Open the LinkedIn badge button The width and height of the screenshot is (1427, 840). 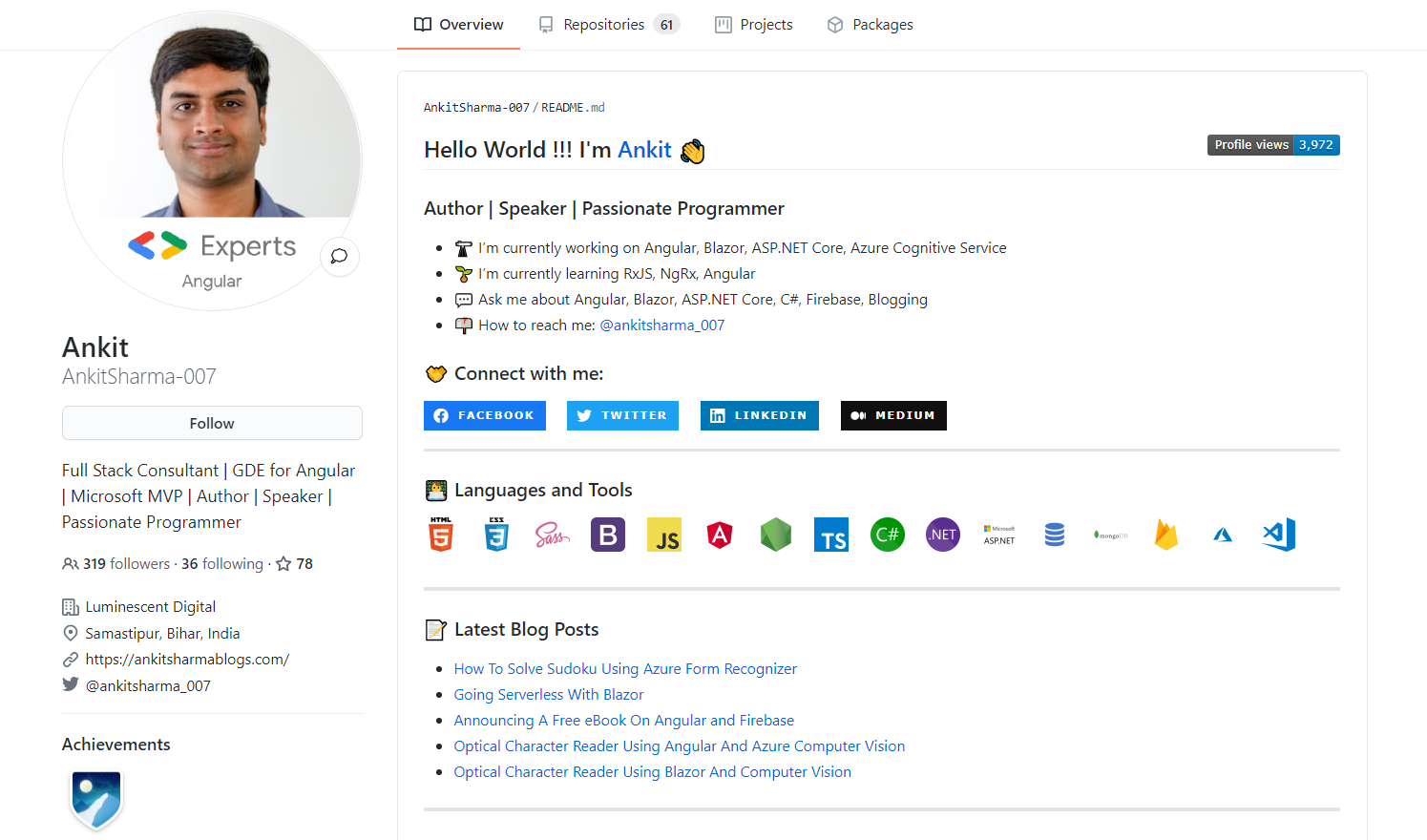[x=760, y=415]
